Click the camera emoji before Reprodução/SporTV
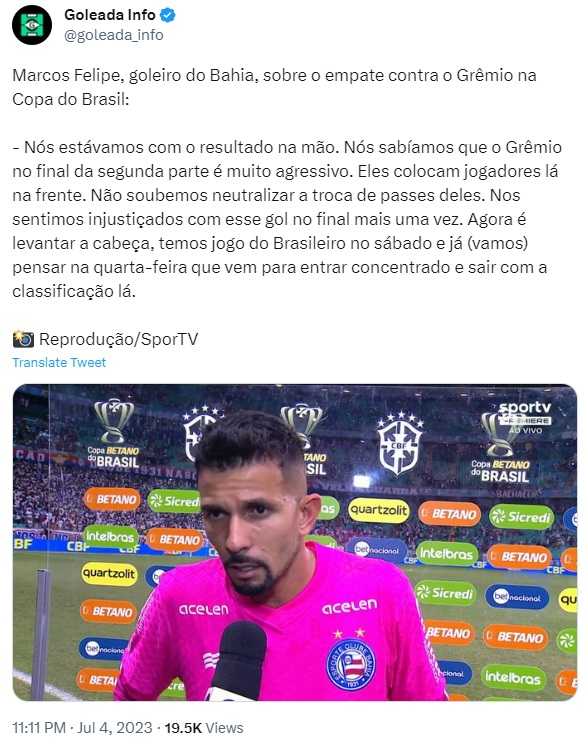The width and height of the screenshot is (586, 744). pos(23,339)
